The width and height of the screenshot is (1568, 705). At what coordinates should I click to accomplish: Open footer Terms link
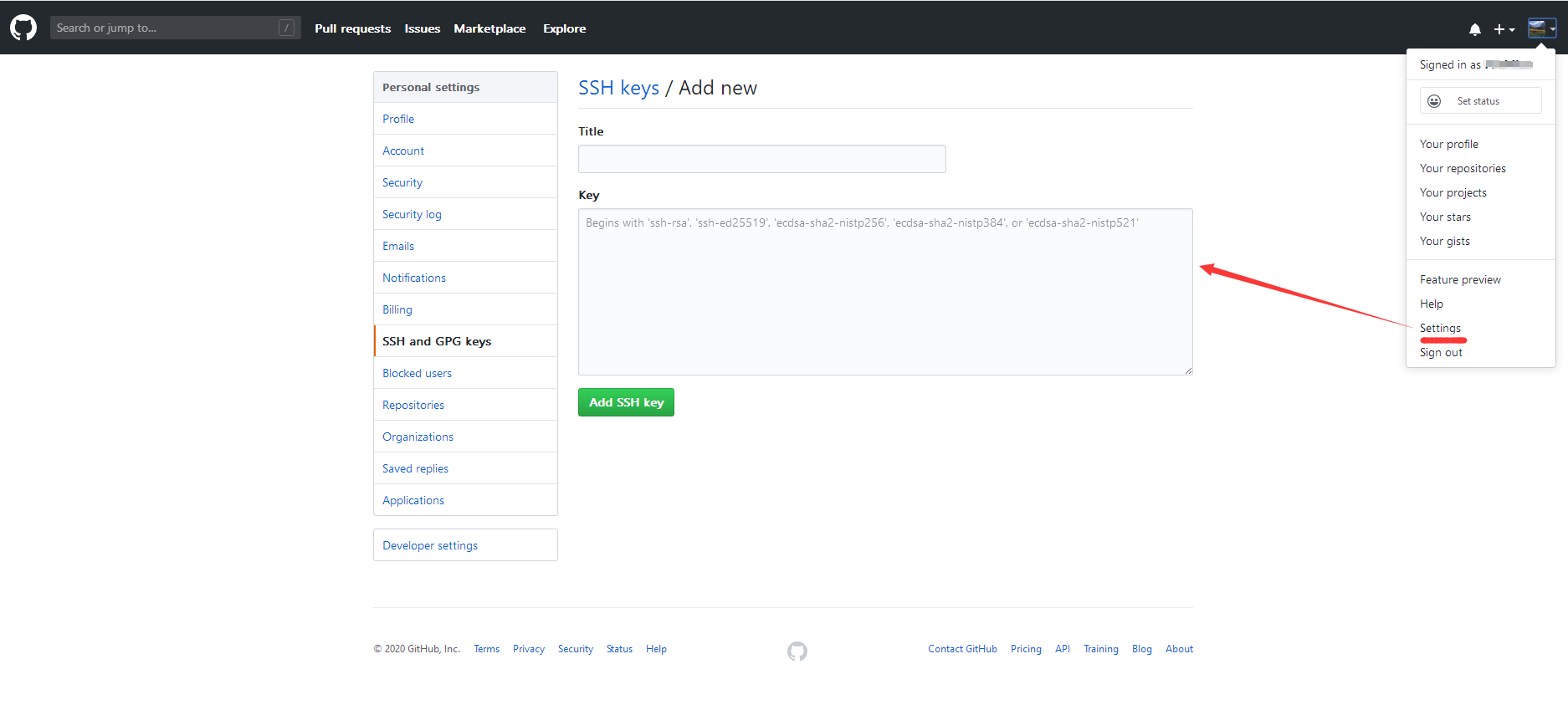(486, 649)
